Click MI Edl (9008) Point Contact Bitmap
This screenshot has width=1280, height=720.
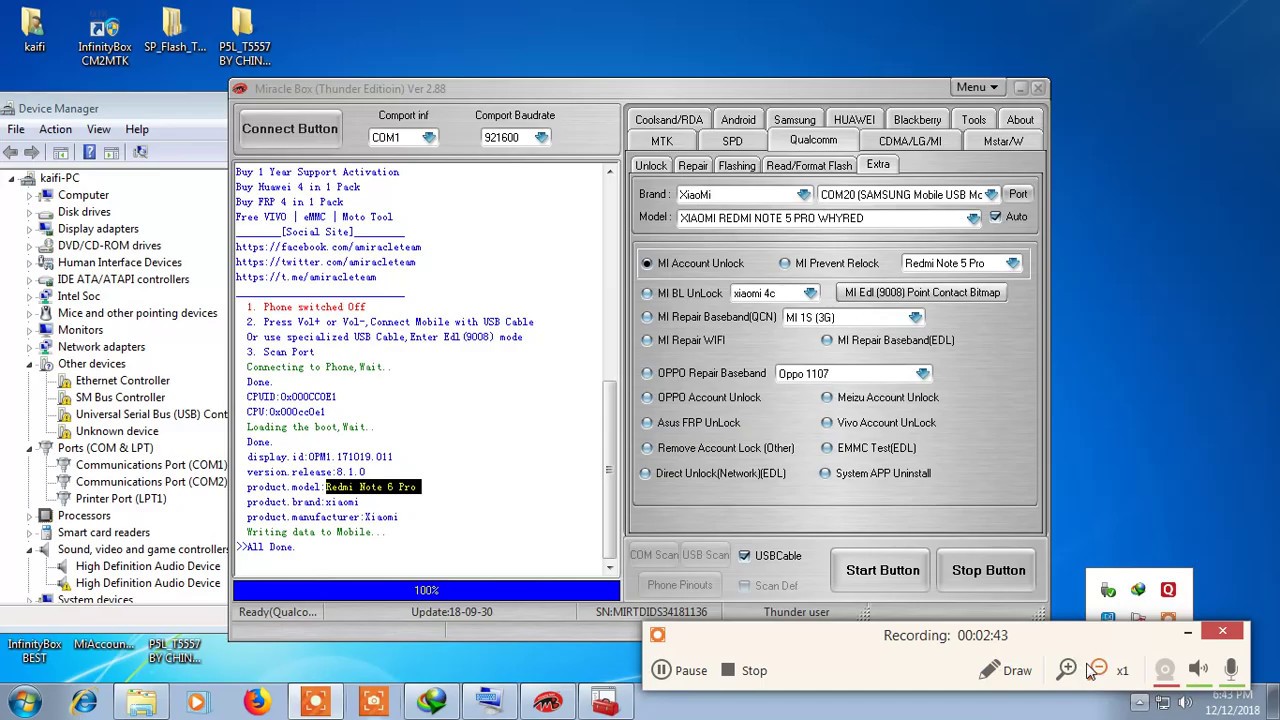click(922, 293)
